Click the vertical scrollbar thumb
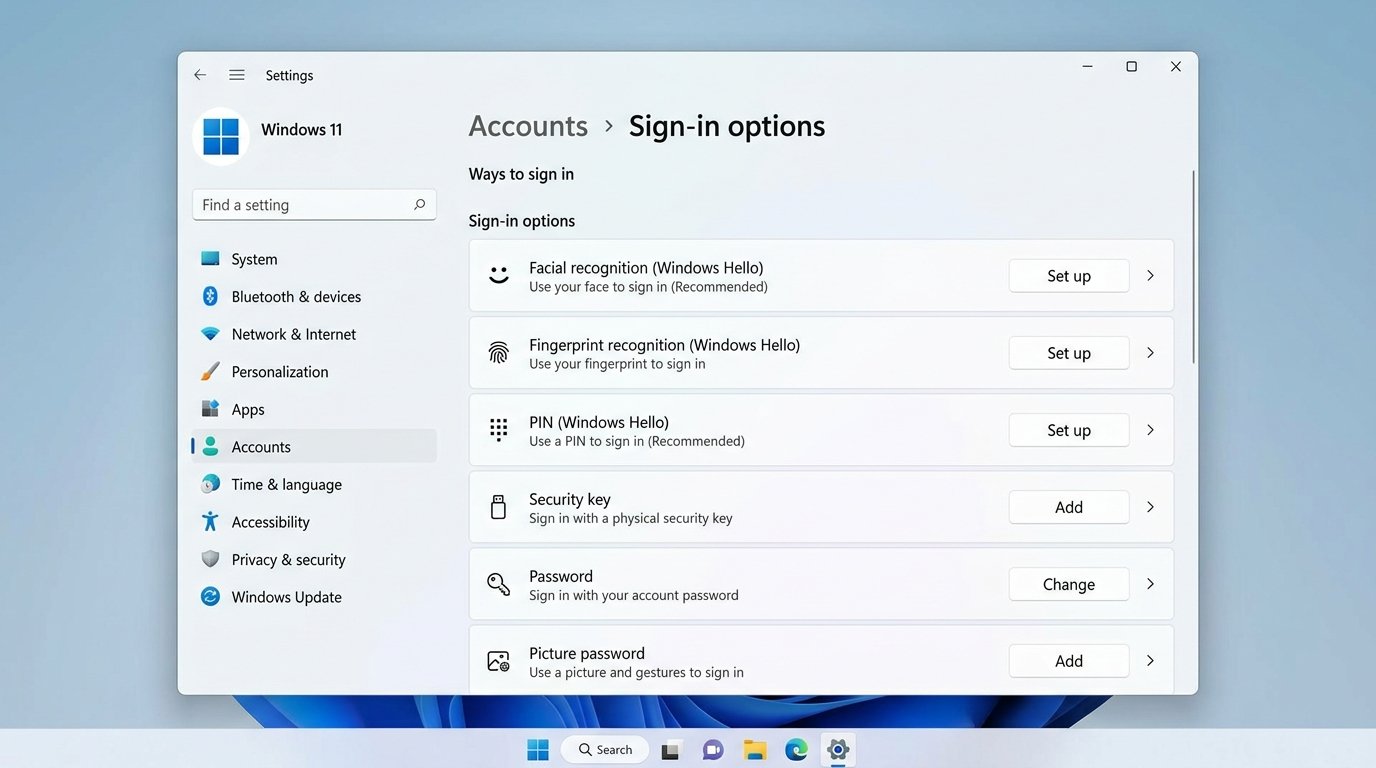 [1193, 267]
